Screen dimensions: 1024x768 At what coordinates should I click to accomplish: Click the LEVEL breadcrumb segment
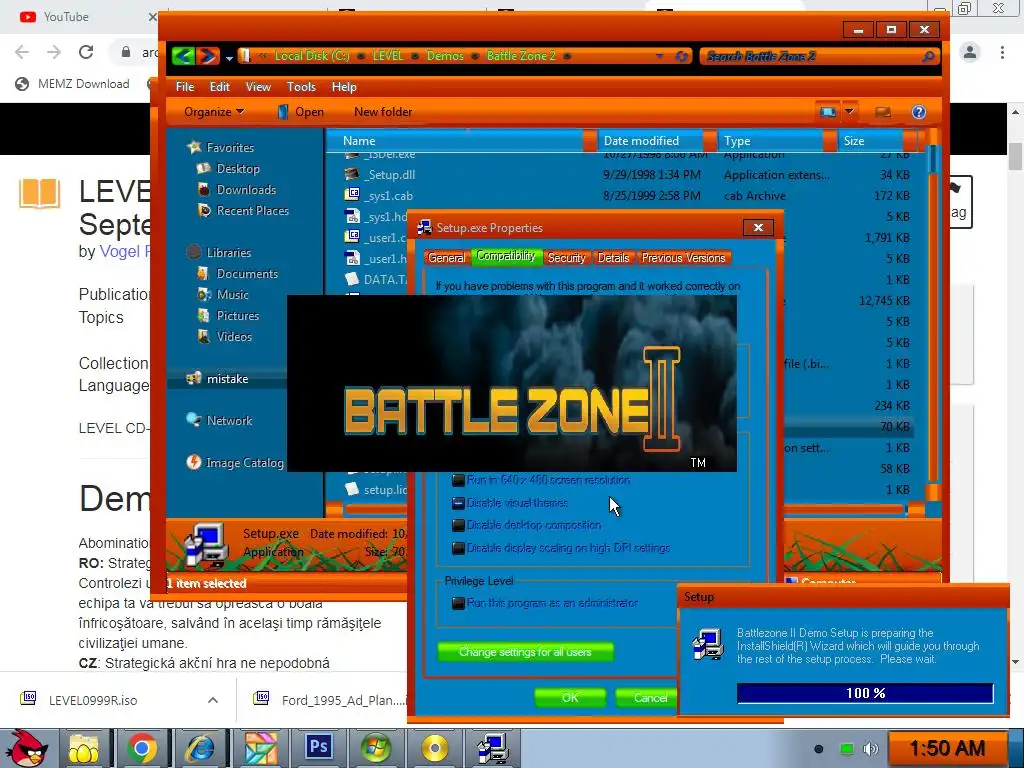tap(388, 56)
